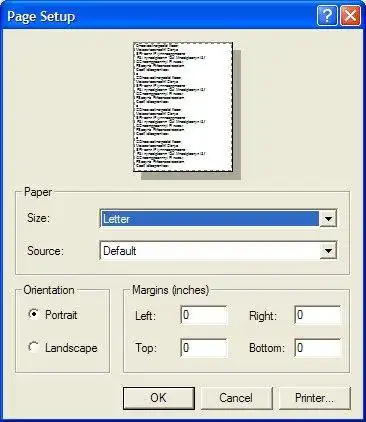Click the Help question mark button
The height and width of the screenshot is (422, 366).
click(x=327, y=16)
